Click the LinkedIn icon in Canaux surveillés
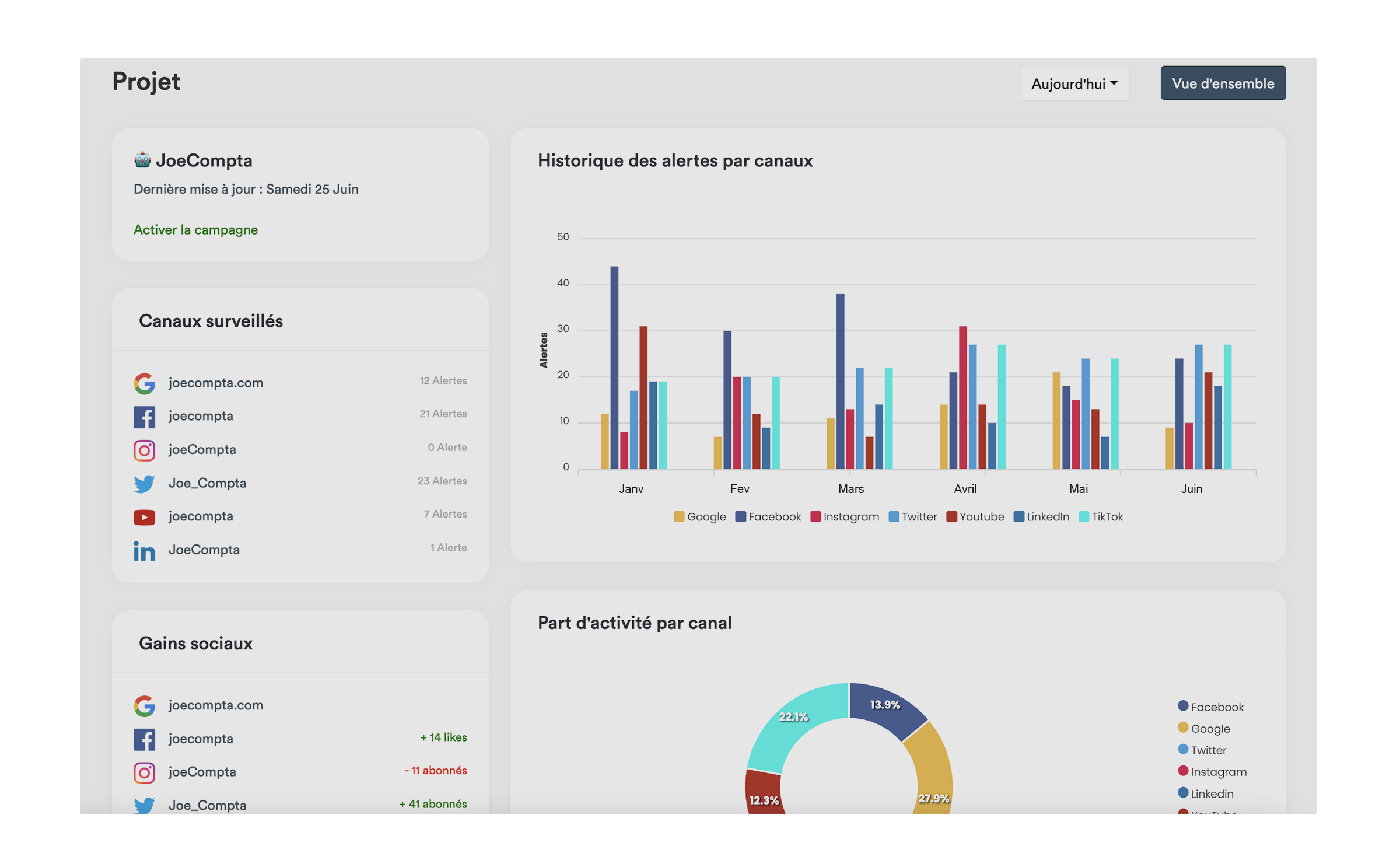The image size is (1400, 867). pos(144,550)
